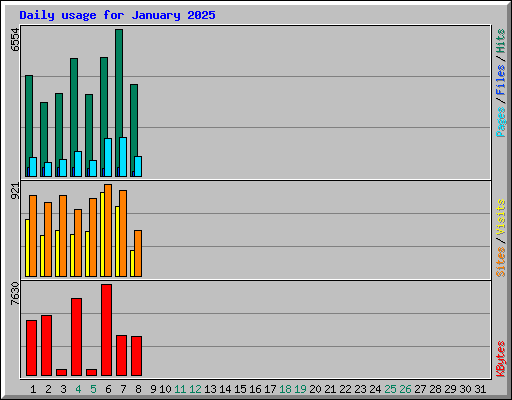Viewport: 512px width, 400px height.
Task: Click the orange 'Sites' legend label
Action: click(500, 262)
